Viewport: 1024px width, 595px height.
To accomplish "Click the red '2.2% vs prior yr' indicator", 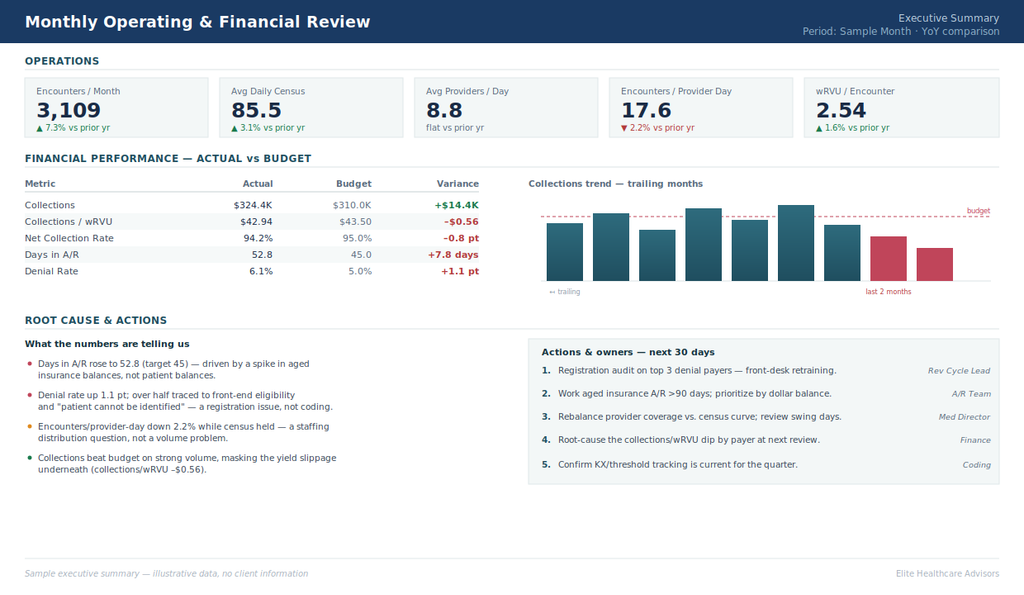I will tap(658, 128).
